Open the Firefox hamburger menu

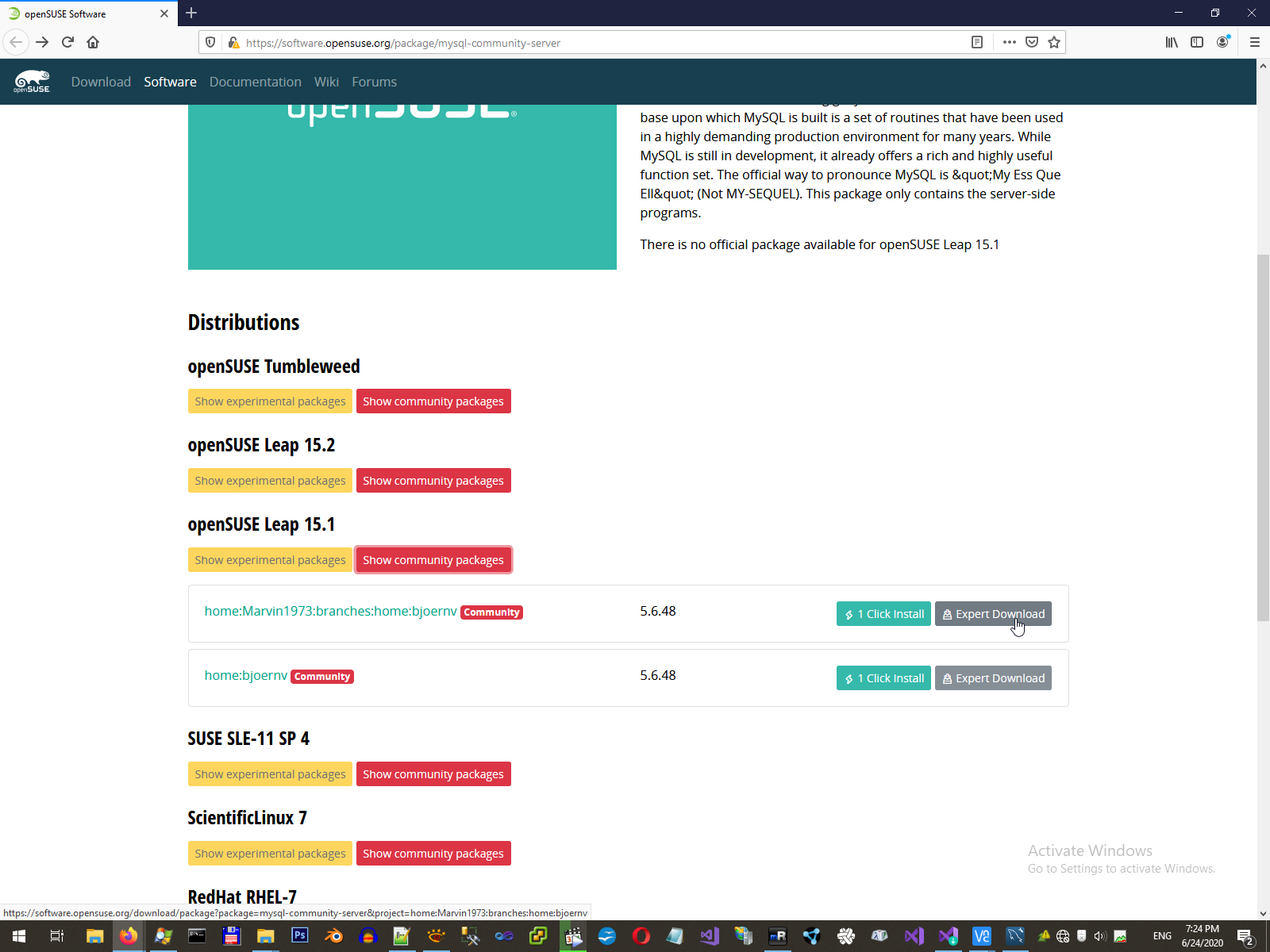click(1255, 42)
